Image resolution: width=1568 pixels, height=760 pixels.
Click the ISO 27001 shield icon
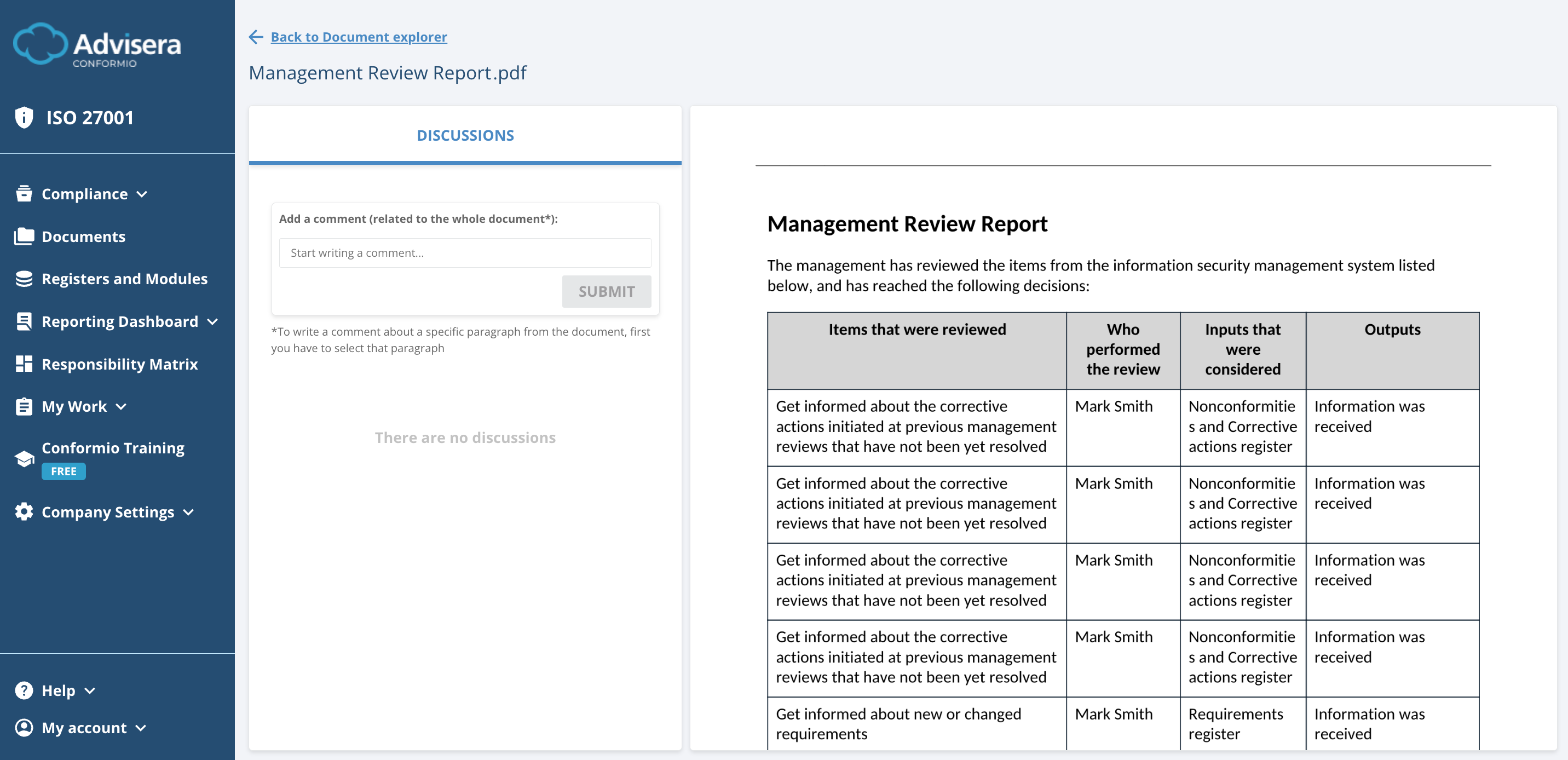[x=24, y=117]
